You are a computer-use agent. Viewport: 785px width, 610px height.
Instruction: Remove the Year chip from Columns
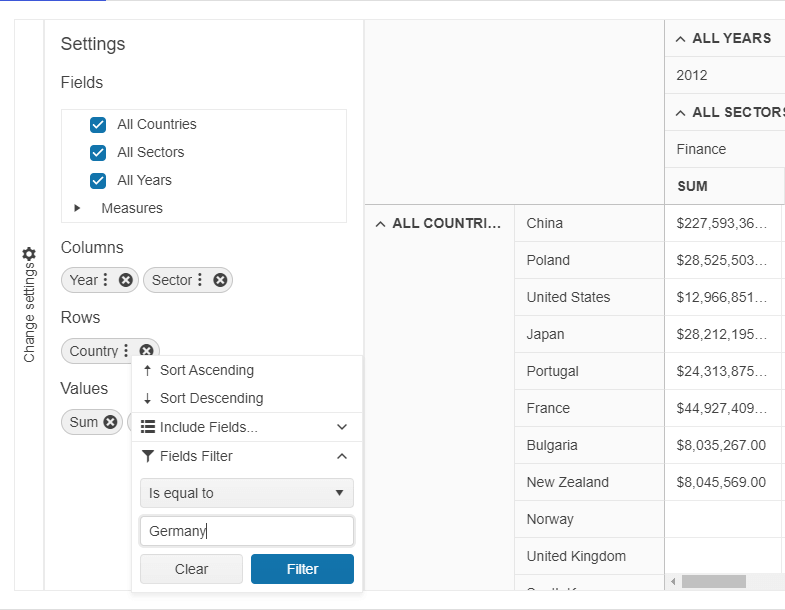[x=126, y=280]
